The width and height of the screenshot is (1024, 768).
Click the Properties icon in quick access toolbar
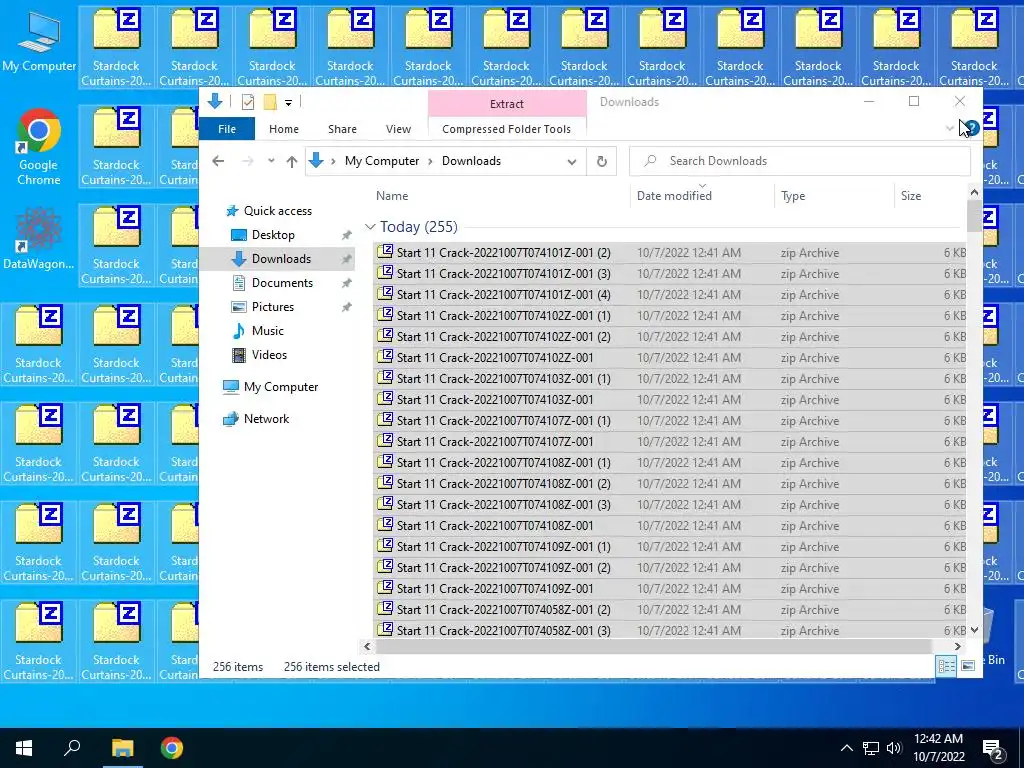point(248,102)
